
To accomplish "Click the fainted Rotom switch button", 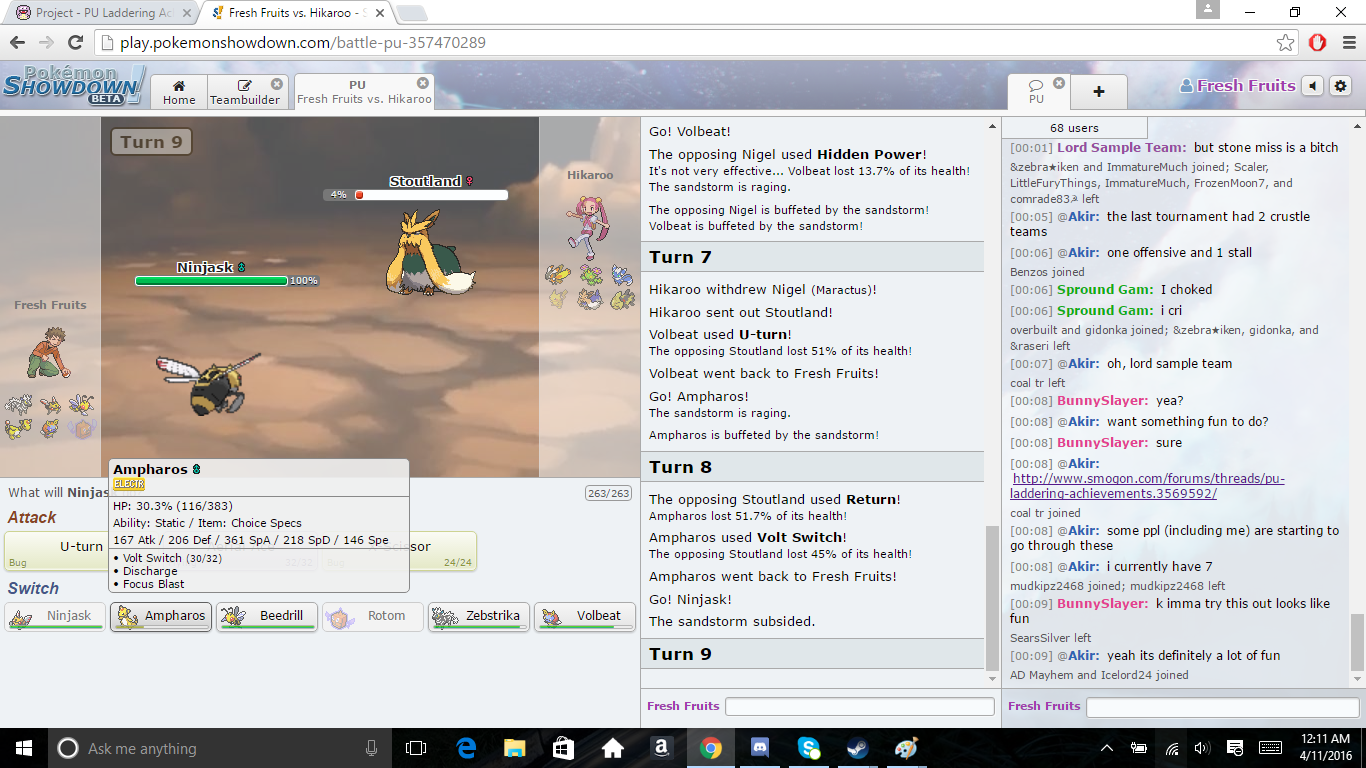I will (373, 616).
